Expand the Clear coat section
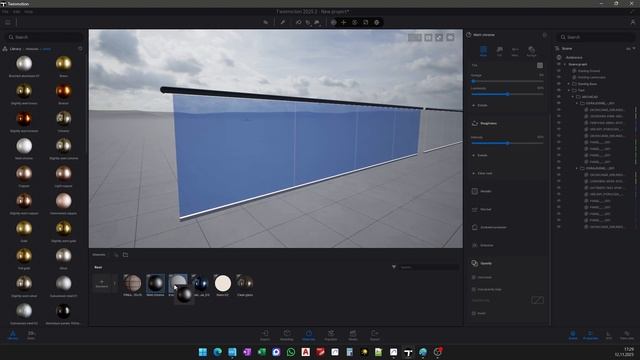The height and width of the screenshot is (360, 640). [x=482, y=173]
